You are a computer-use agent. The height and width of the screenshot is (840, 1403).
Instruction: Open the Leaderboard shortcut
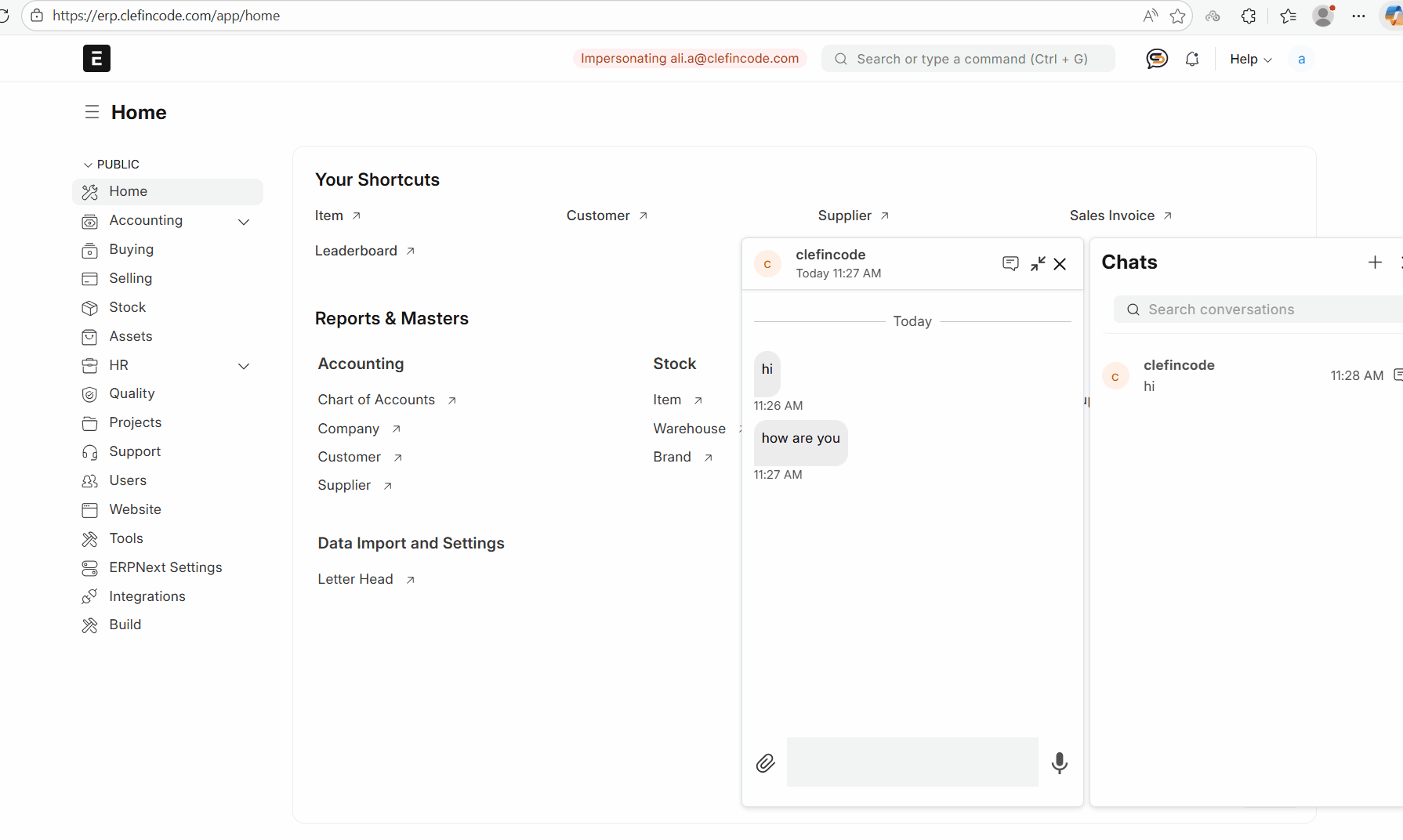[356, 251]
